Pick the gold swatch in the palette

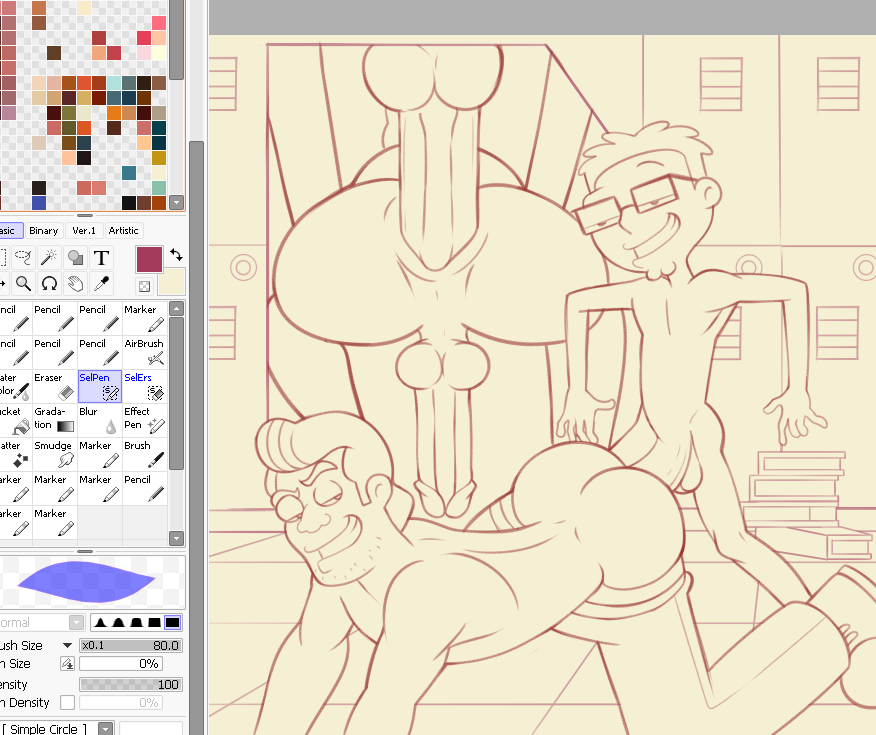[159, 158]
